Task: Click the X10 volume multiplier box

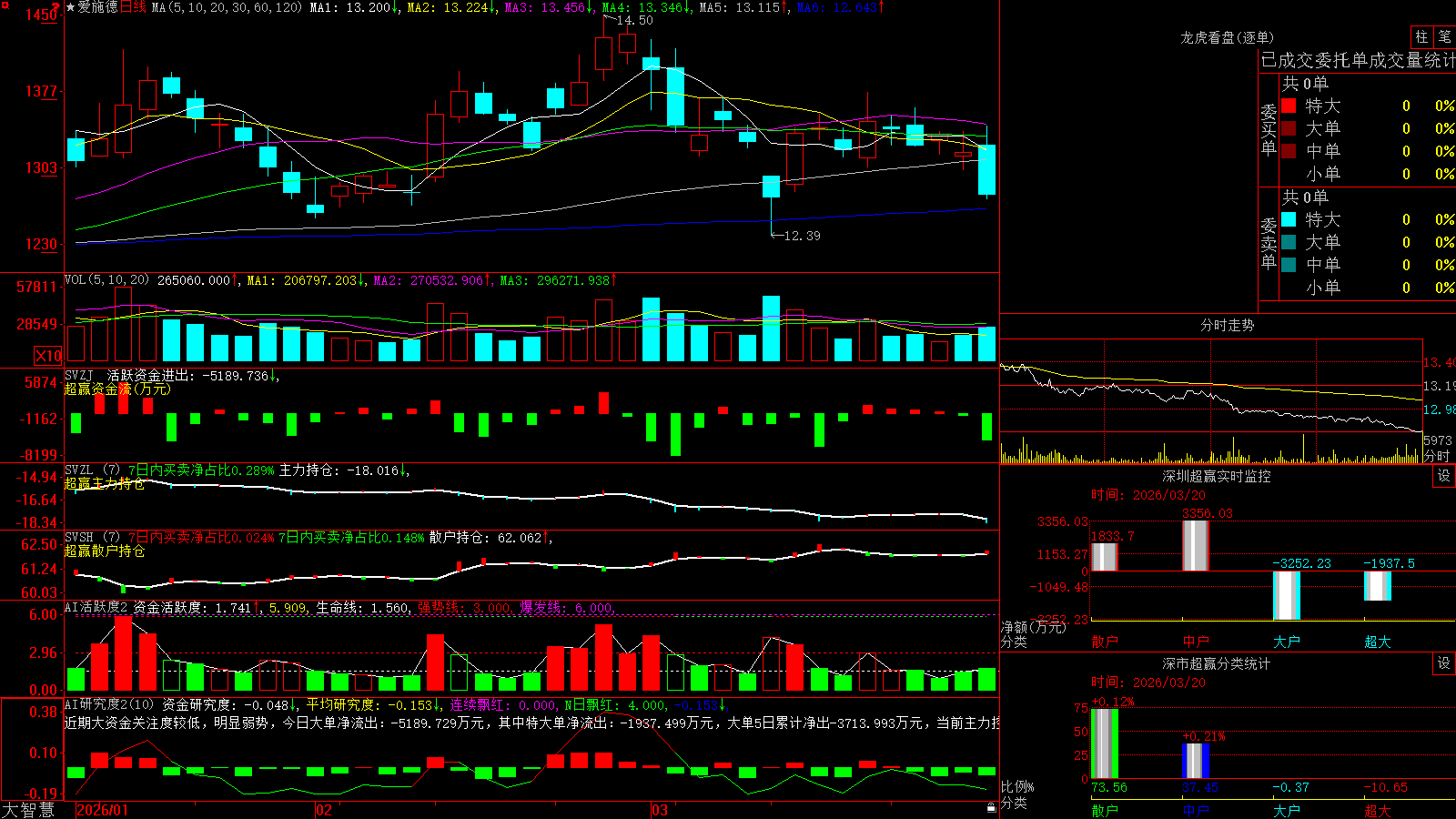Action: (x=48, y=356)
